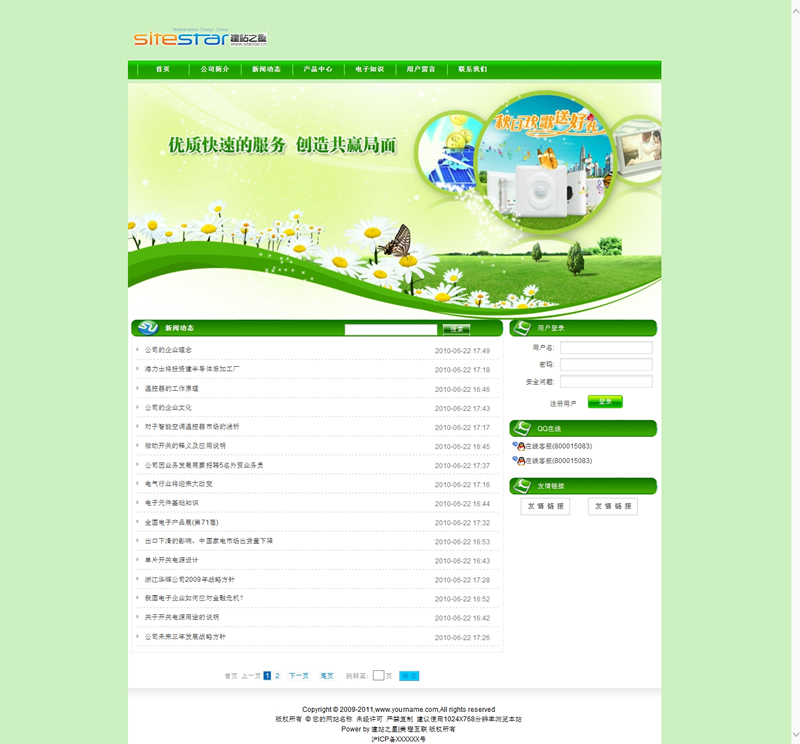Click into the 用户名 username field
The image size is (800, 744).
coord(606,348)
